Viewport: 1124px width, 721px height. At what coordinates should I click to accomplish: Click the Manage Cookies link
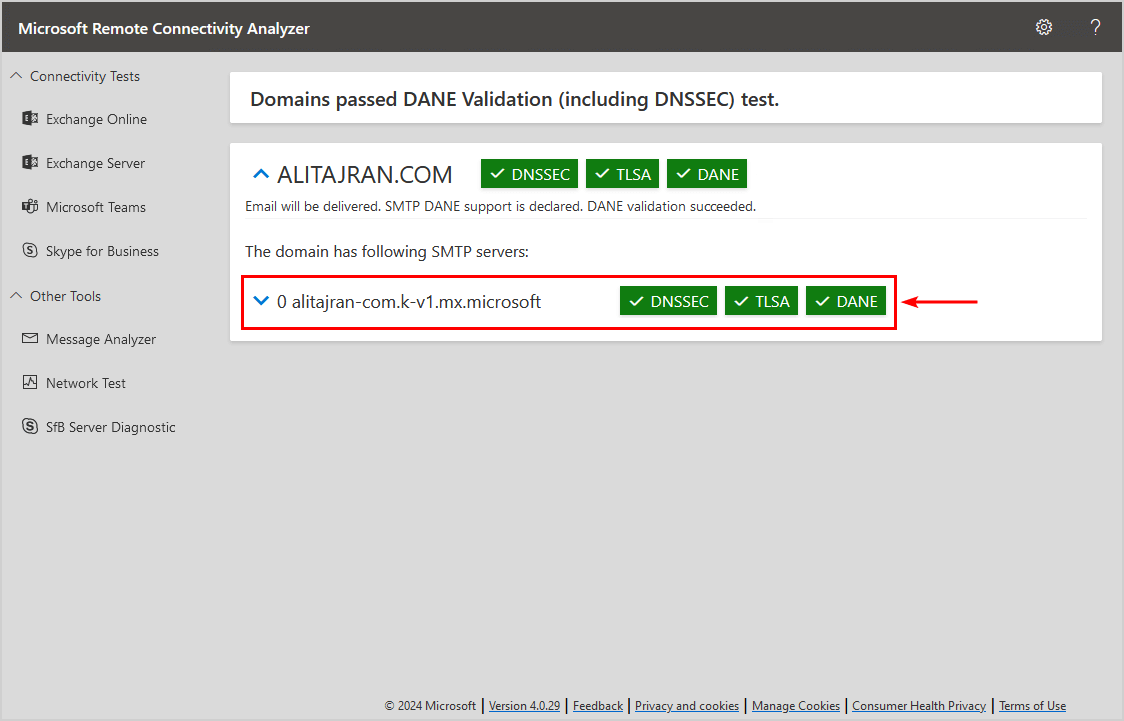point(796,706)
